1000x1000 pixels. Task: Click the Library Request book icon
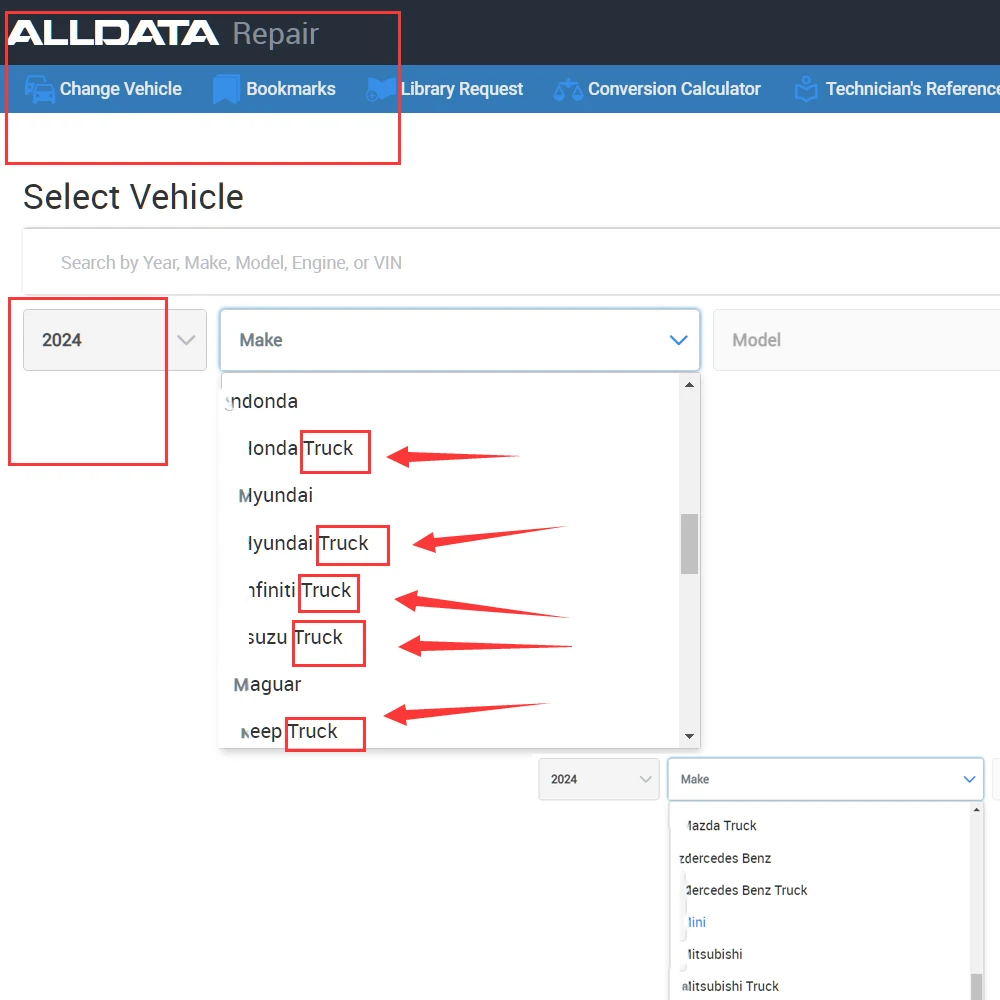point(381,89)
